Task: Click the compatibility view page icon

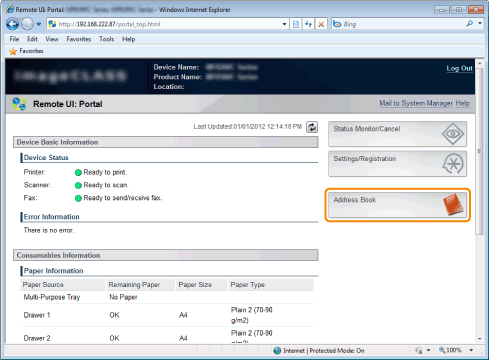Action: (x=296, y=24)
